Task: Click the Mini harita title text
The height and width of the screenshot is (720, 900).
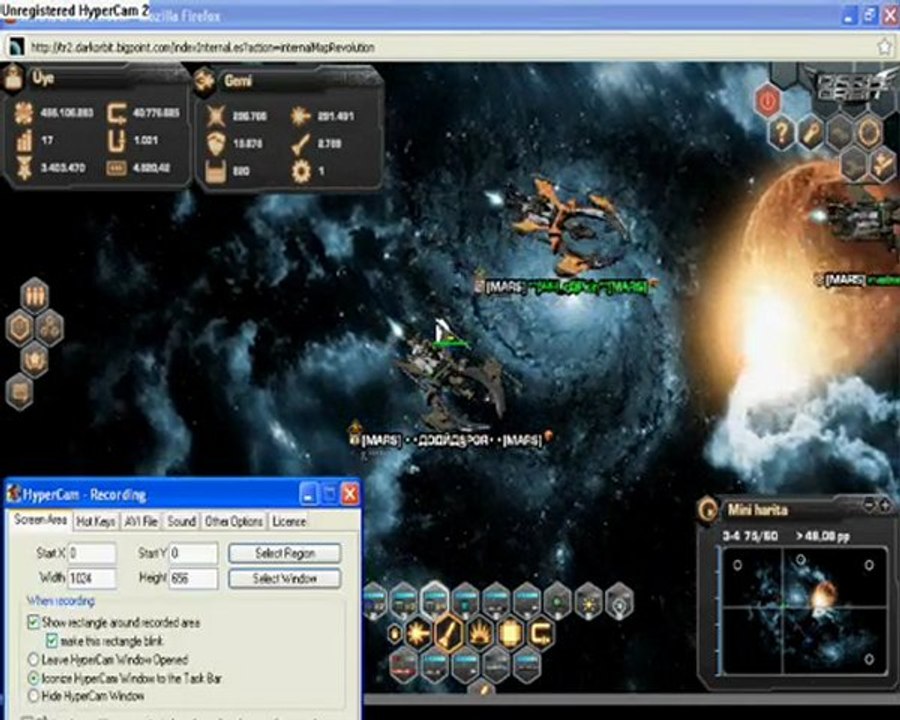Action: pyautogui.click(x=758, y=509)
